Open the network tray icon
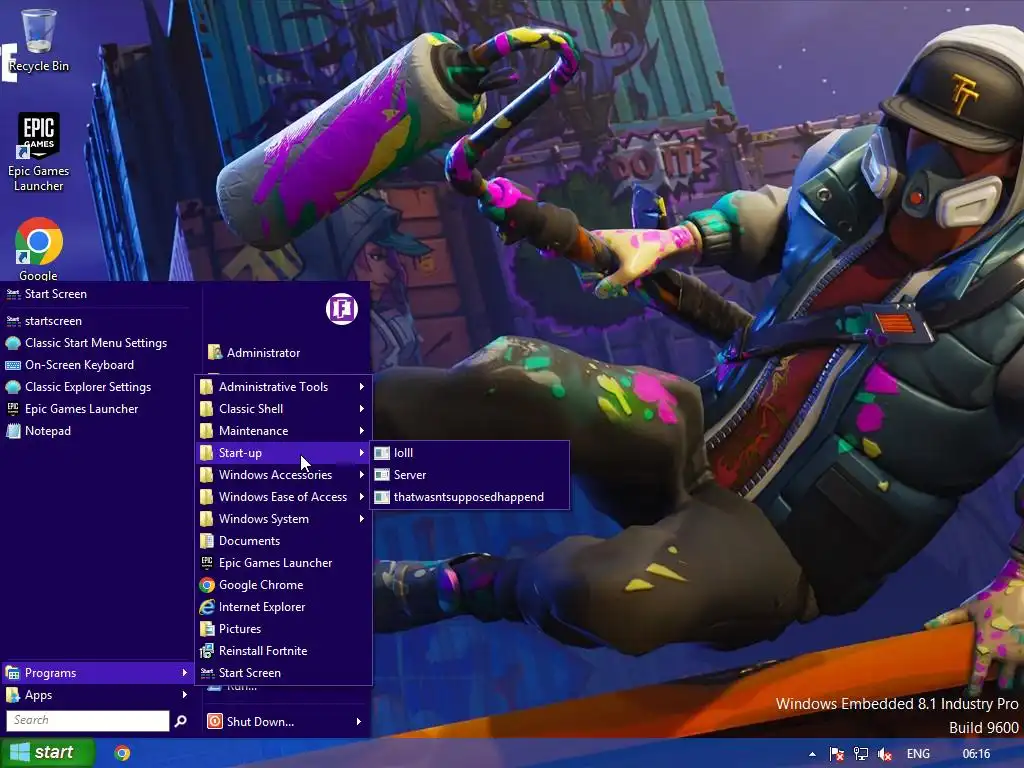1024x768 pixels. click(861, 754)
